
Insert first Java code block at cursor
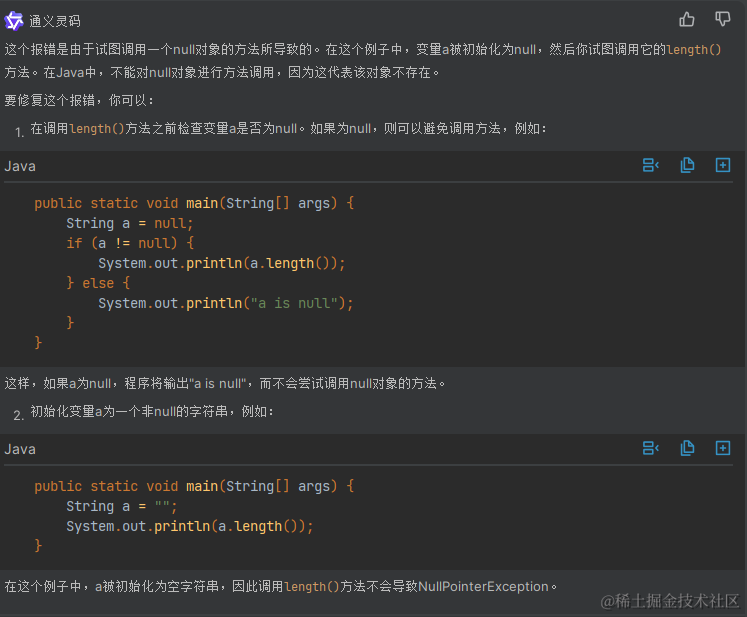click(x=651, y=165)
